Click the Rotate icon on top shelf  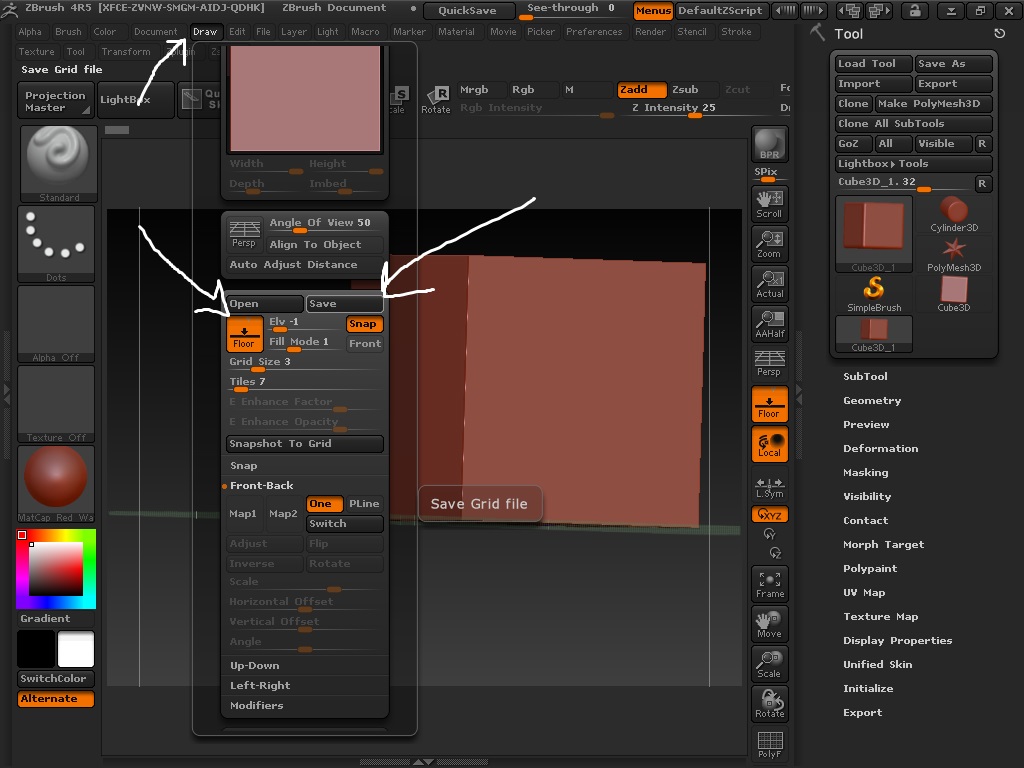point(436,101)
